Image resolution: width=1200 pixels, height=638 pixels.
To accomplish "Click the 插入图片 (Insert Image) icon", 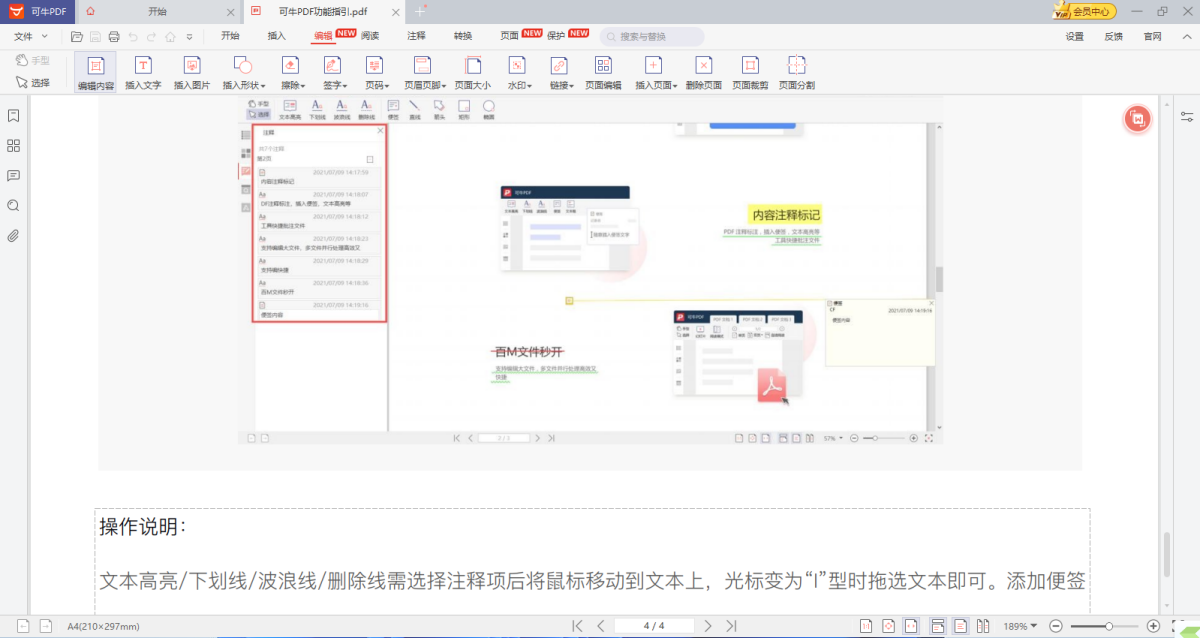I will coord(192,72).
